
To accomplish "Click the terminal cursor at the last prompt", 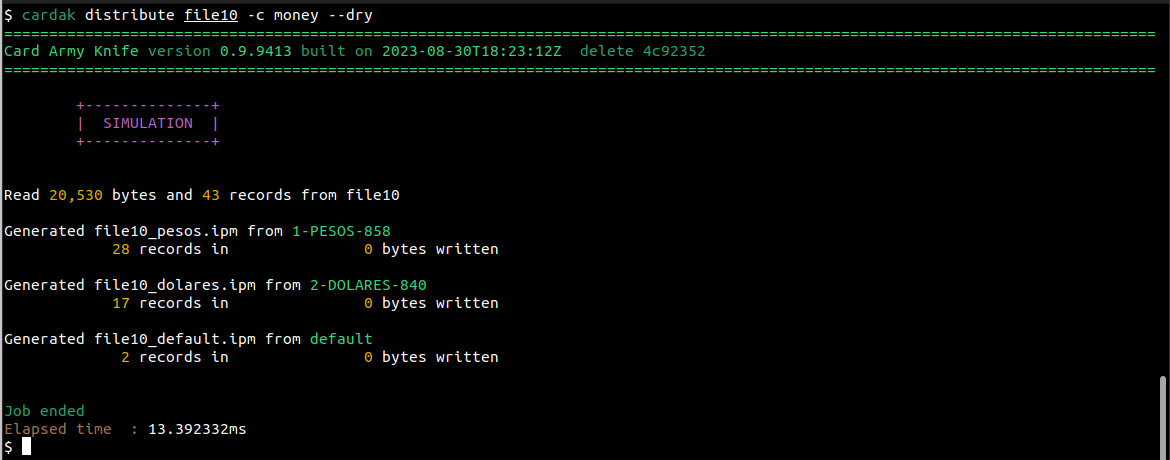I will pyautogui.click(x=27, y=447).
